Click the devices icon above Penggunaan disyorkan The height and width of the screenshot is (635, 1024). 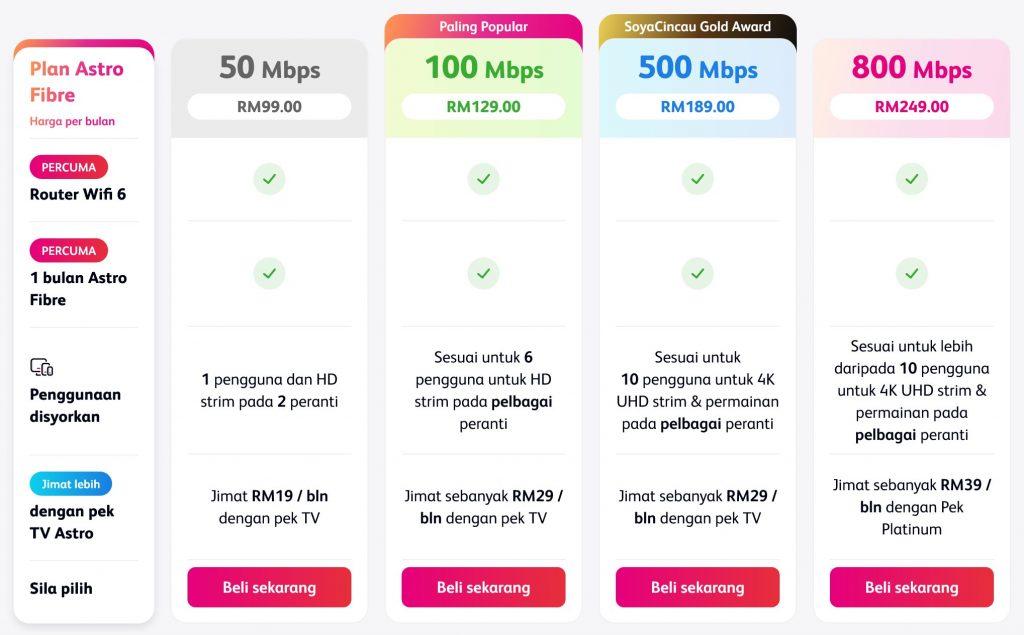42,367
